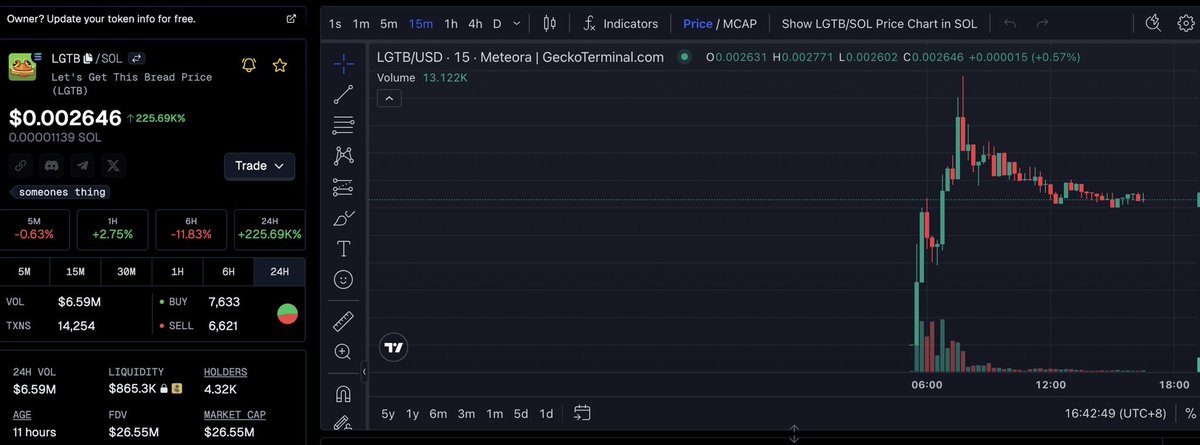Select the D daily timeframe
1200x445 pixels.
(497, 23)
